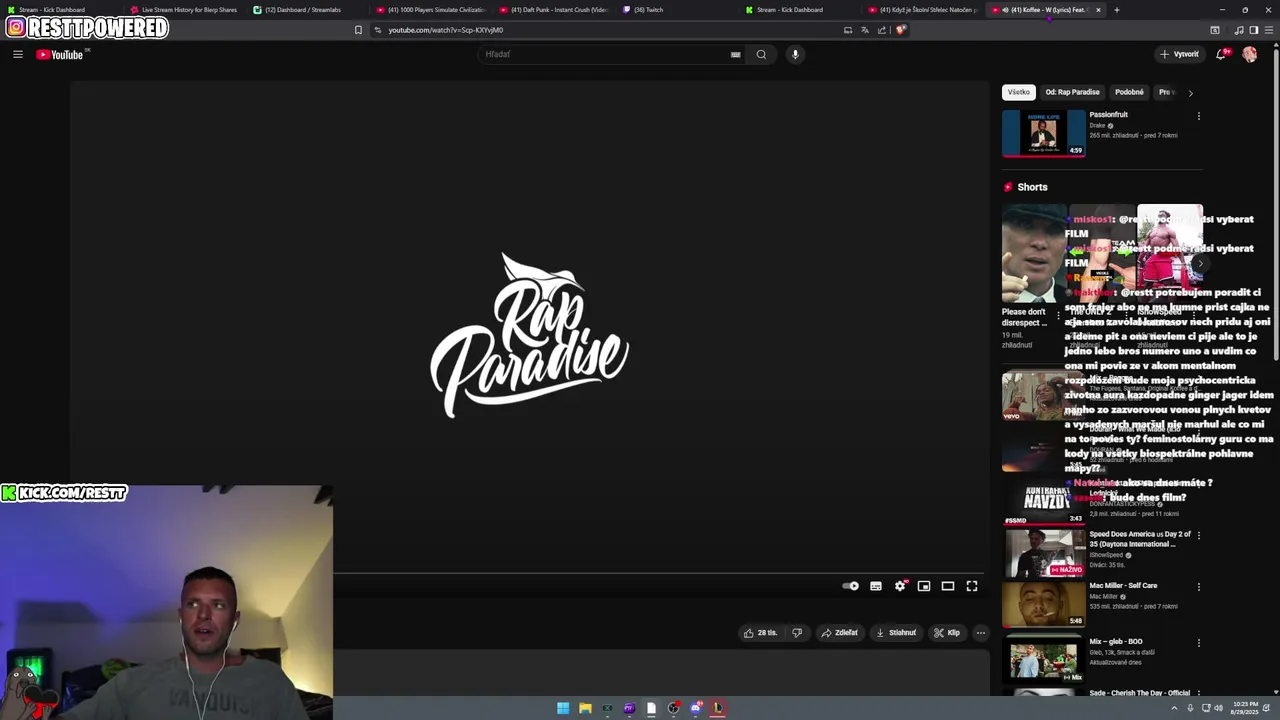Open options for Mac Miller Self Care

1199,587
